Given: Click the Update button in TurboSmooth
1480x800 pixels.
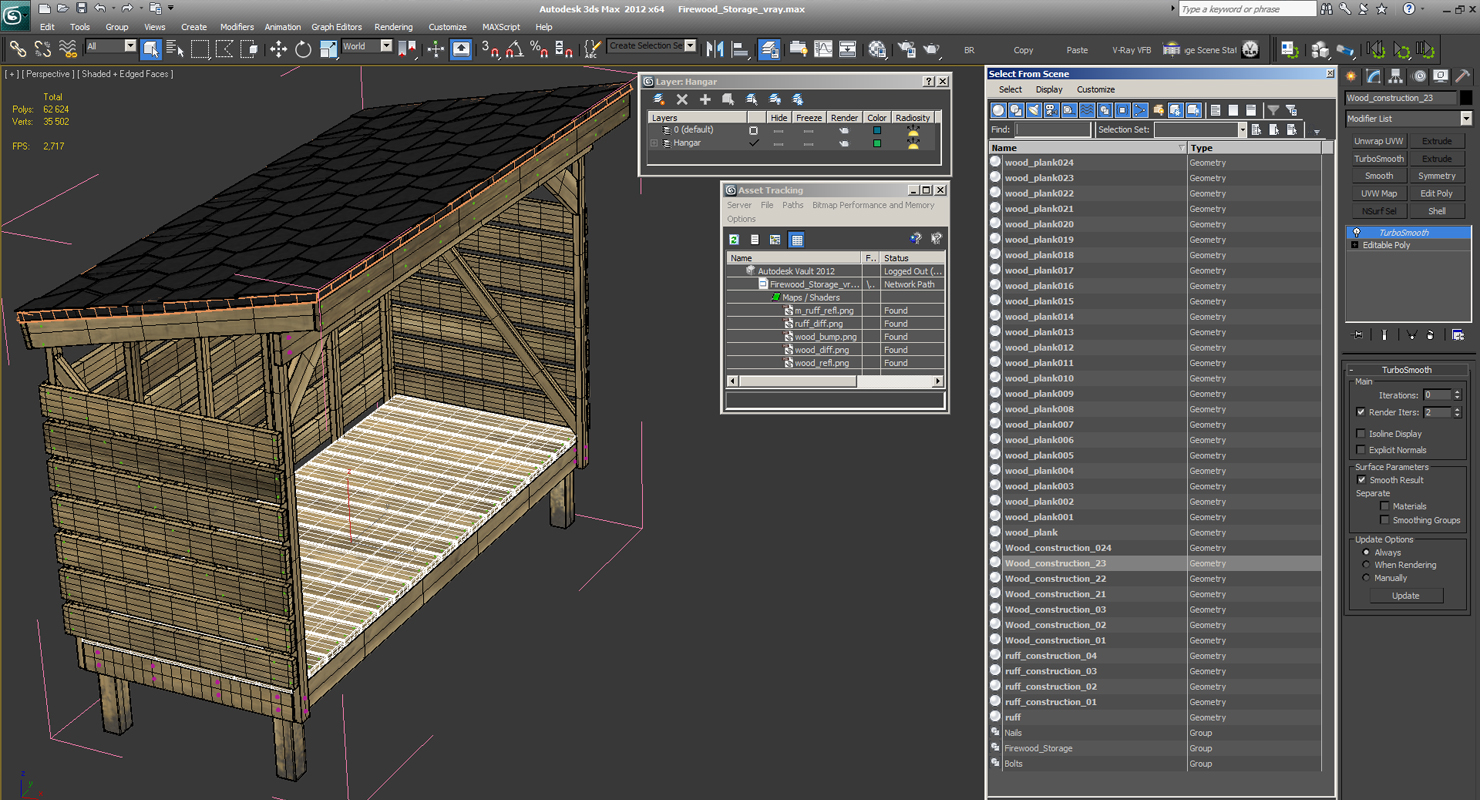Looking at the screenshot, I should [1405, 596].
